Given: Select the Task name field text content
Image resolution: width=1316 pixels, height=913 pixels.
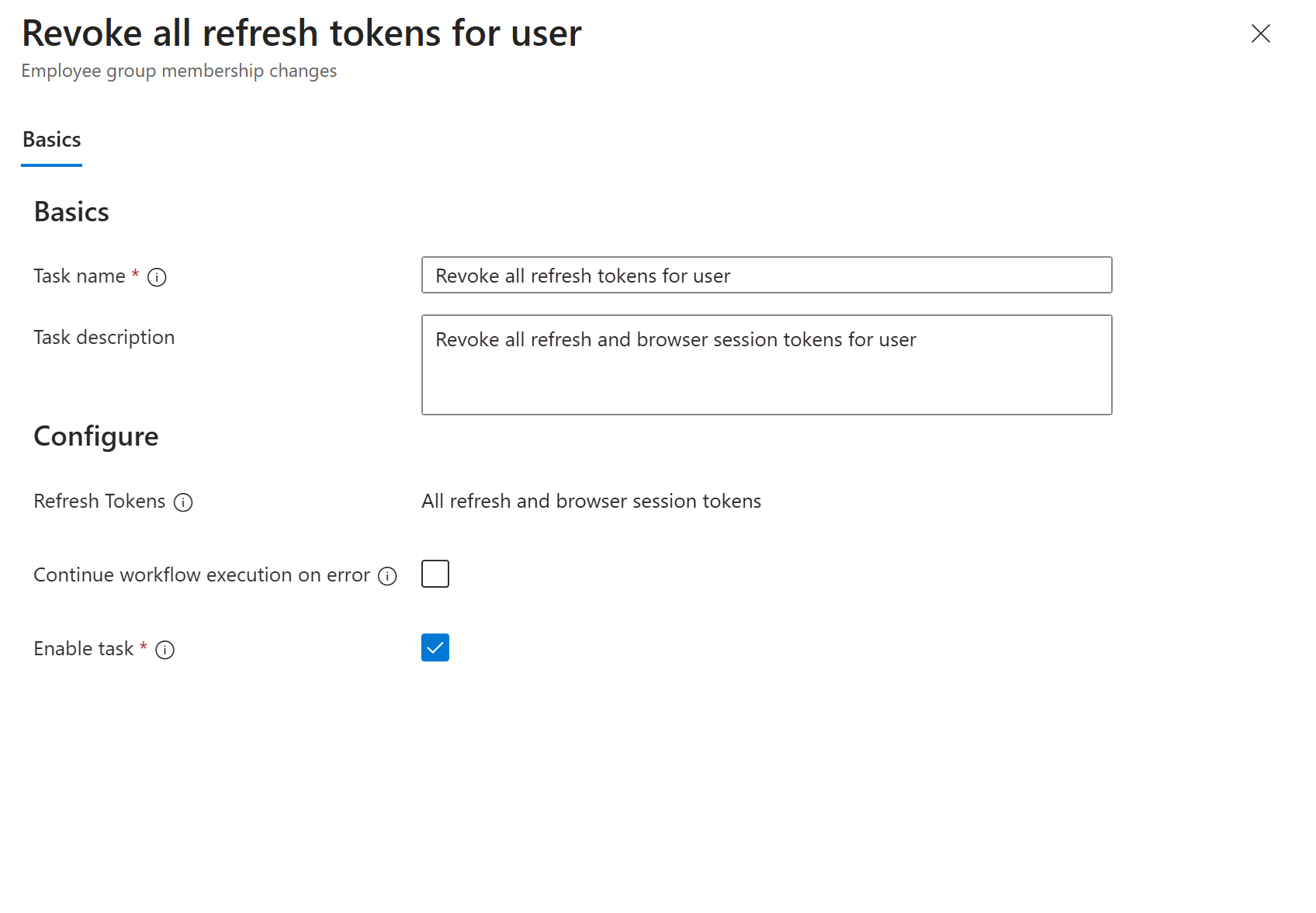Looking at the screenshot, I should pyautogui.click(x=583, y=276).
